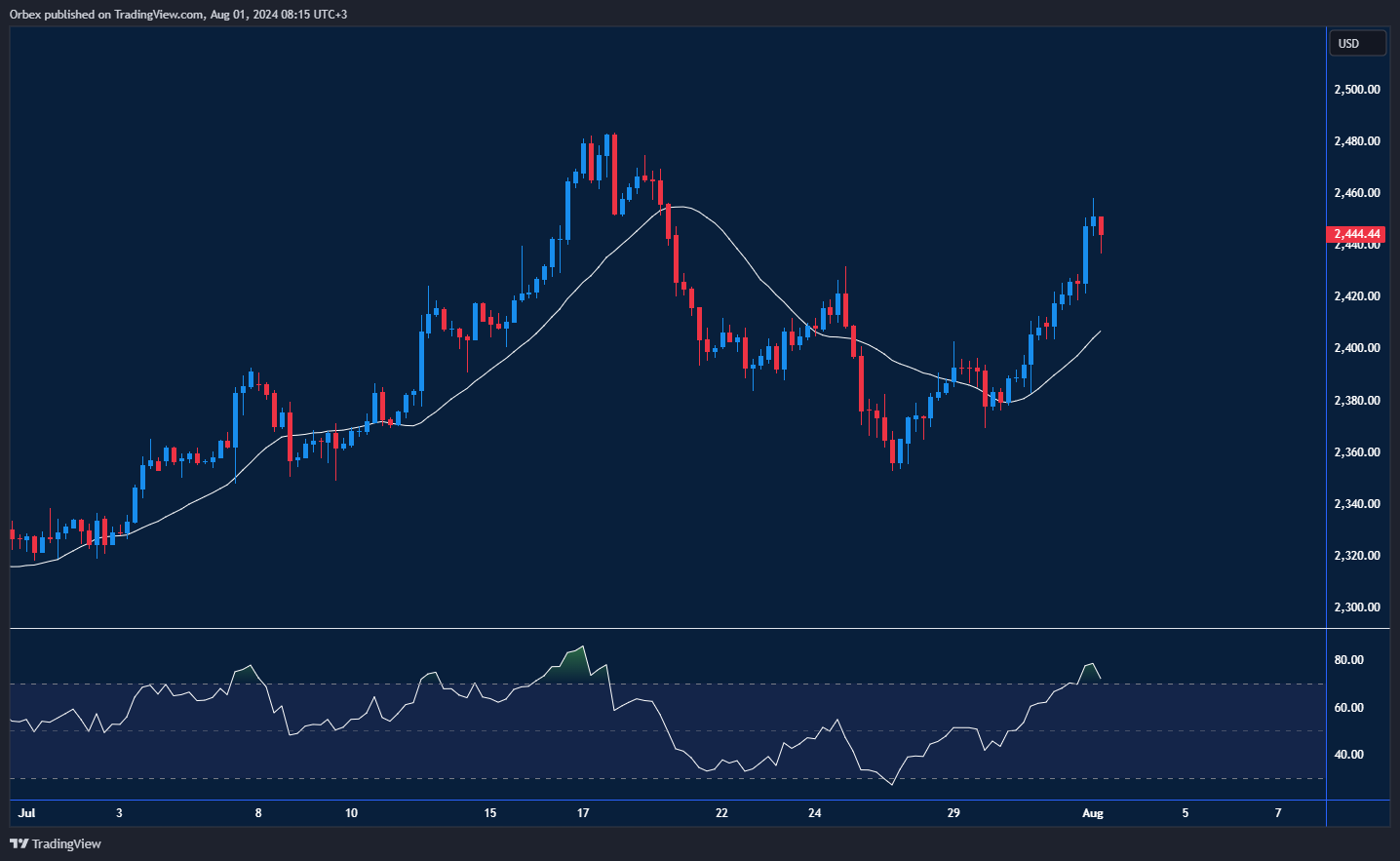Image resolution: width=1400 pixels, height=861 pixels.
Task: Click the latest red candle at the chart's right edge
Action: click(1101, 226)
